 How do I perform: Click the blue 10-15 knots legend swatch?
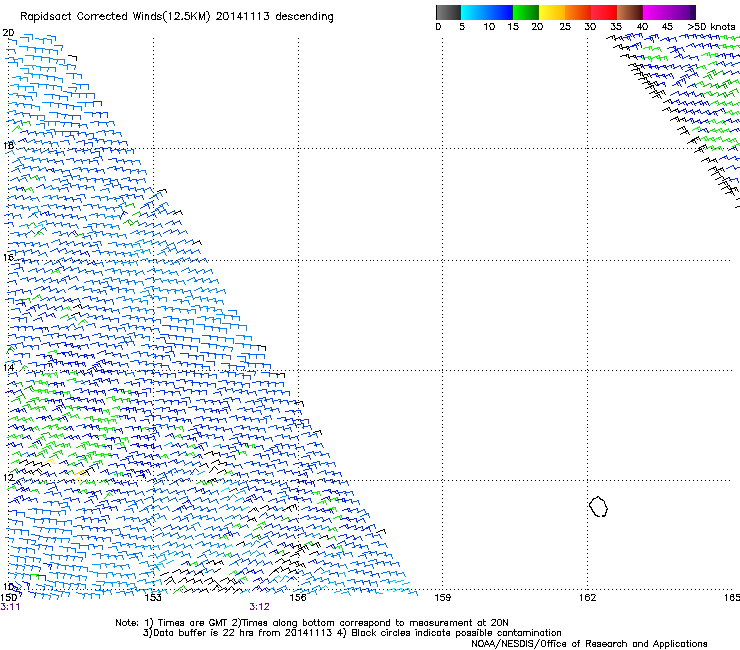click(500, 12)
